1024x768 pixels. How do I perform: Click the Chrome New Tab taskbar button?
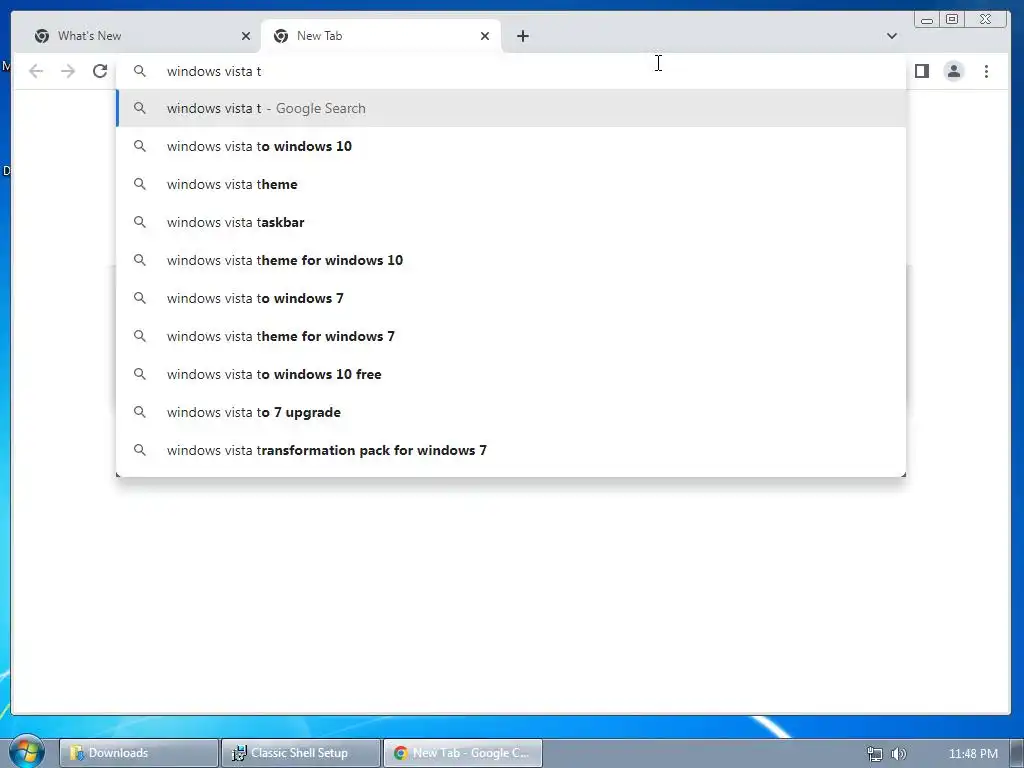(x=463, y=753)
